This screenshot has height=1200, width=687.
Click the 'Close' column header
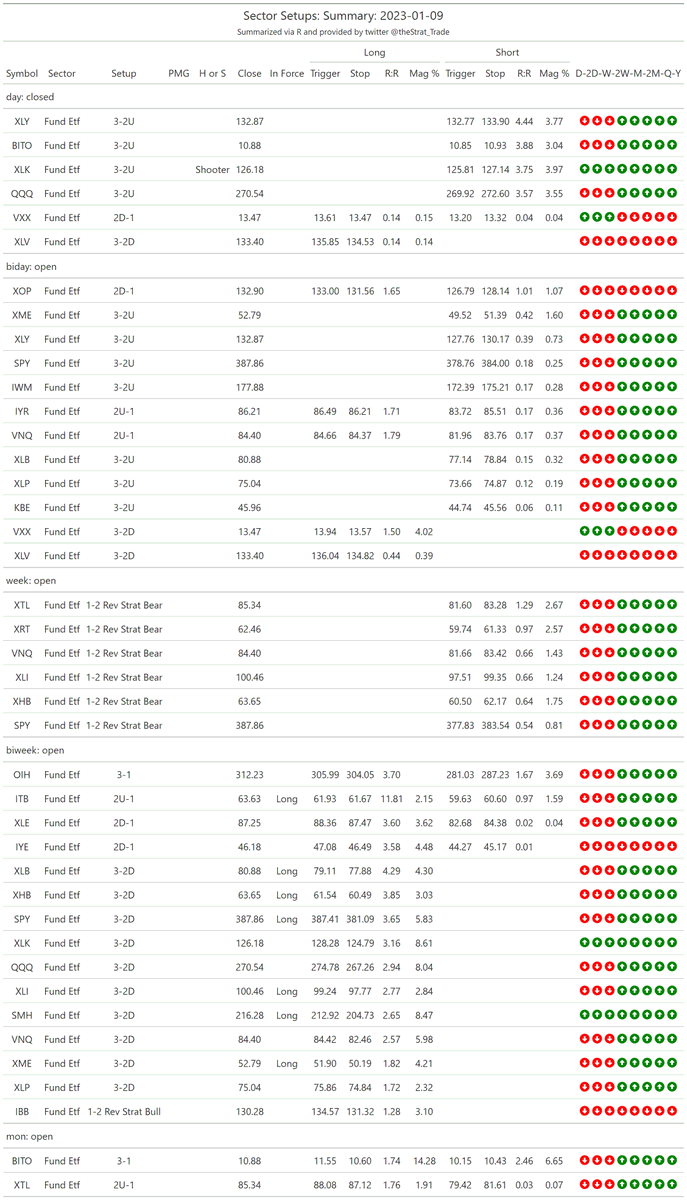tap(250, 74)
